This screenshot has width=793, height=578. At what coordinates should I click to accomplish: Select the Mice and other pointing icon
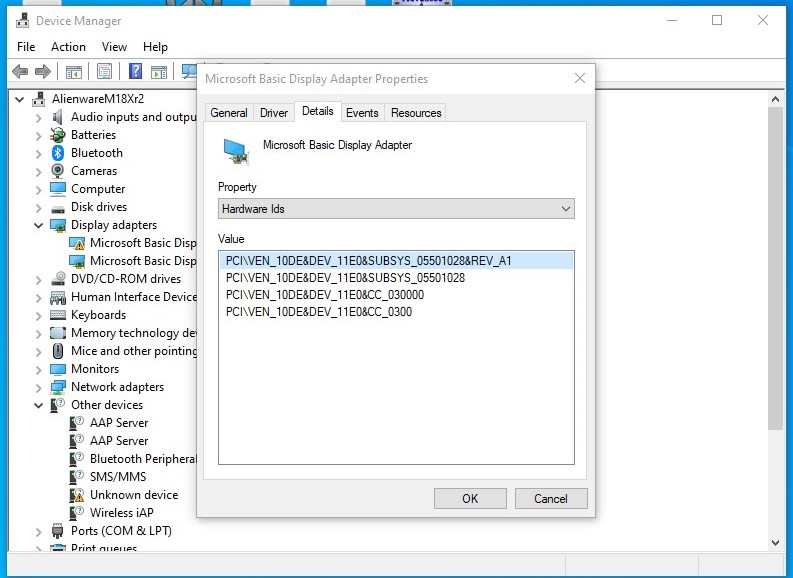pyautogui.click(x=58, y=351)
